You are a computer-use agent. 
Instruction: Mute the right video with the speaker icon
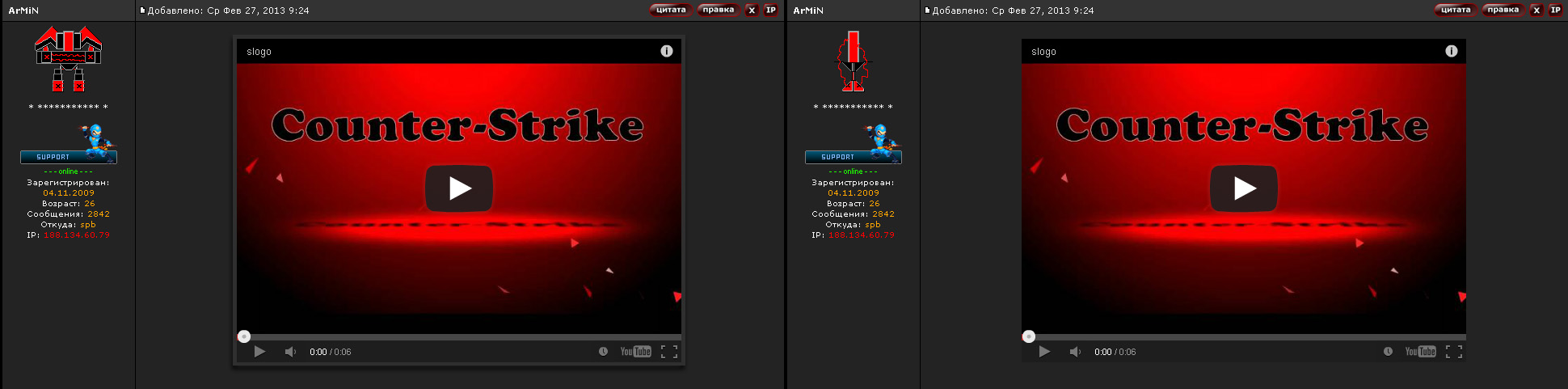click(1075, 352)
